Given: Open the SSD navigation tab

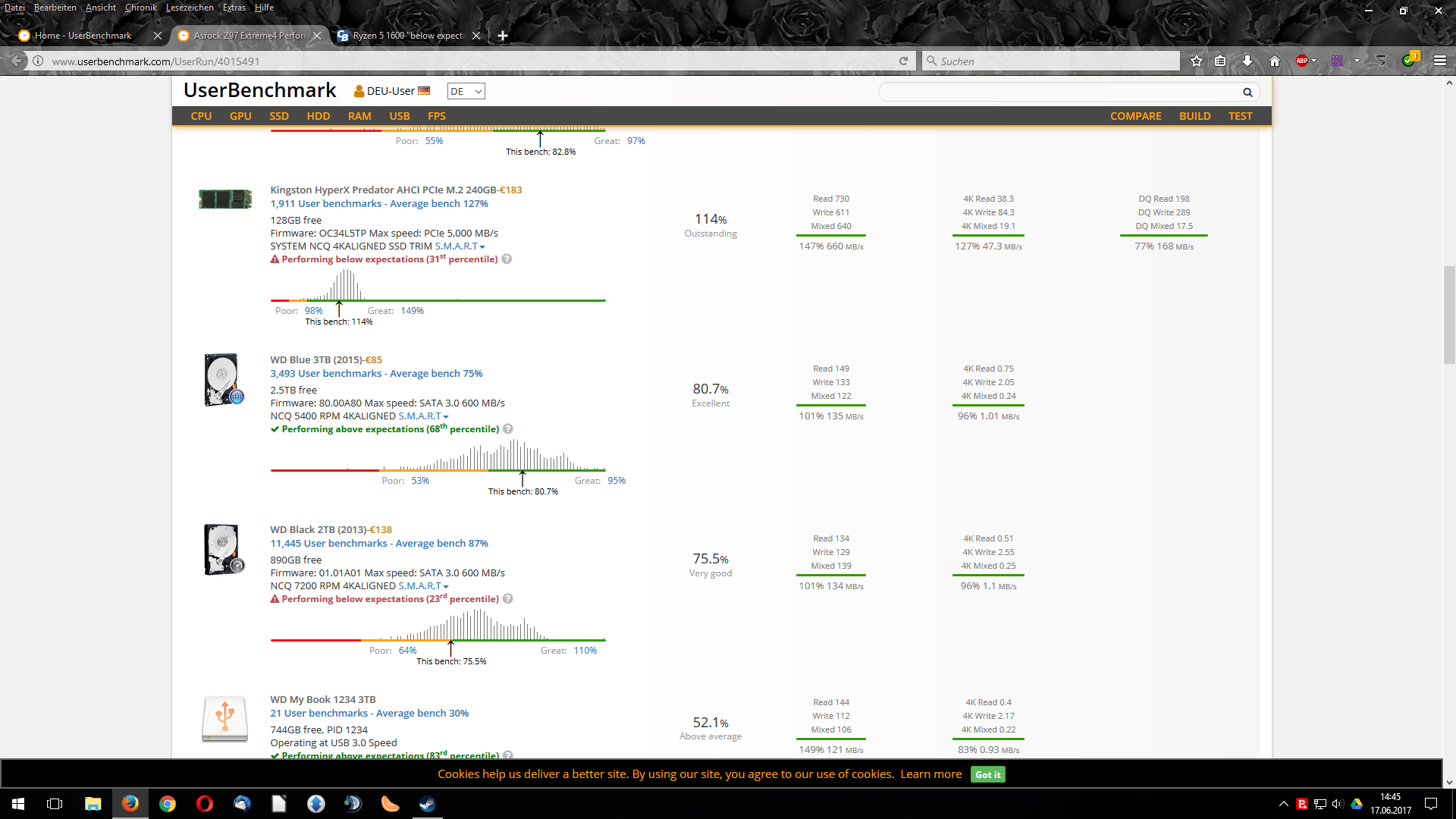Looking at the screenshot, I should click(x=279, y=116).
